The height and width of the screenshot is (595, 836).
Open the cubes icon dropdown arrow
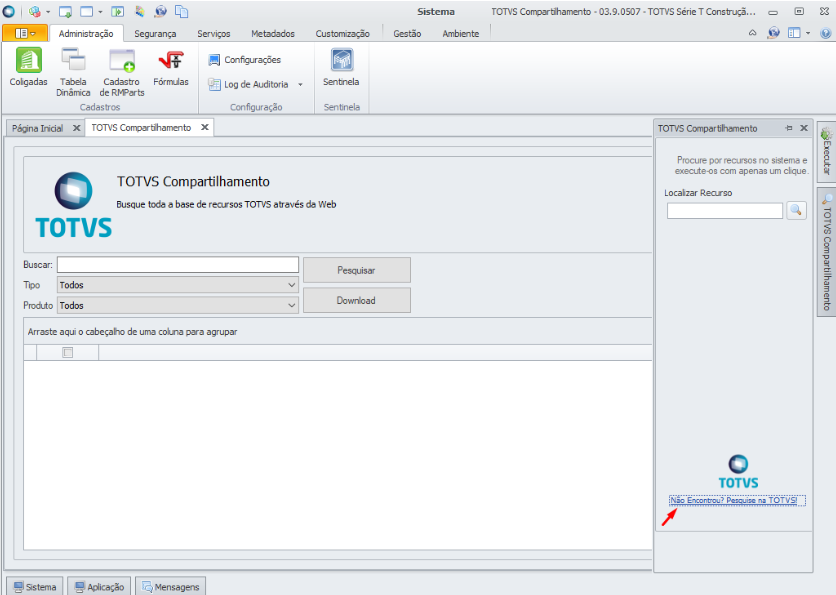tap(48, 12)
